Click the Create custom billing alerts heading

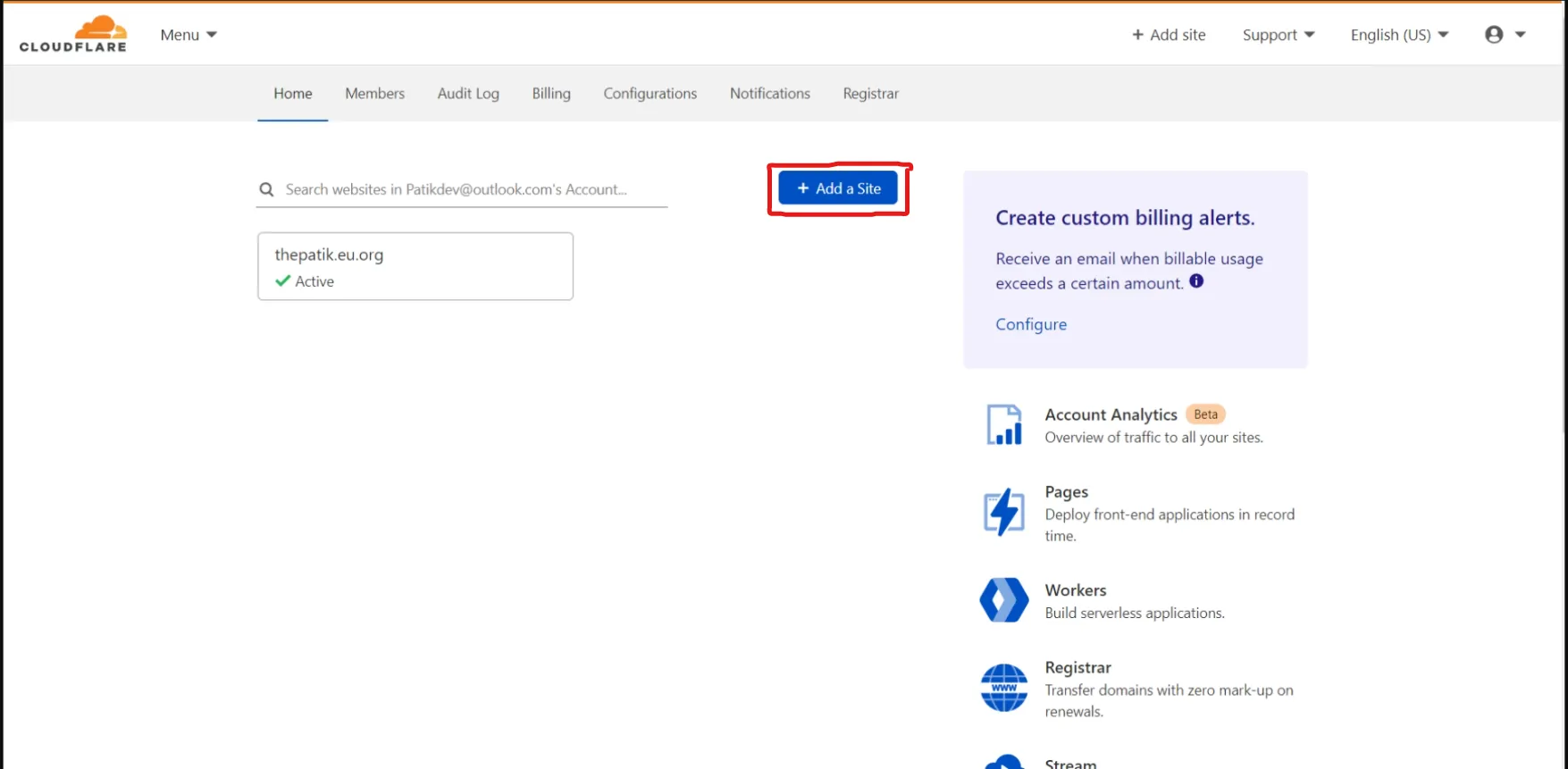point(1125,218)
